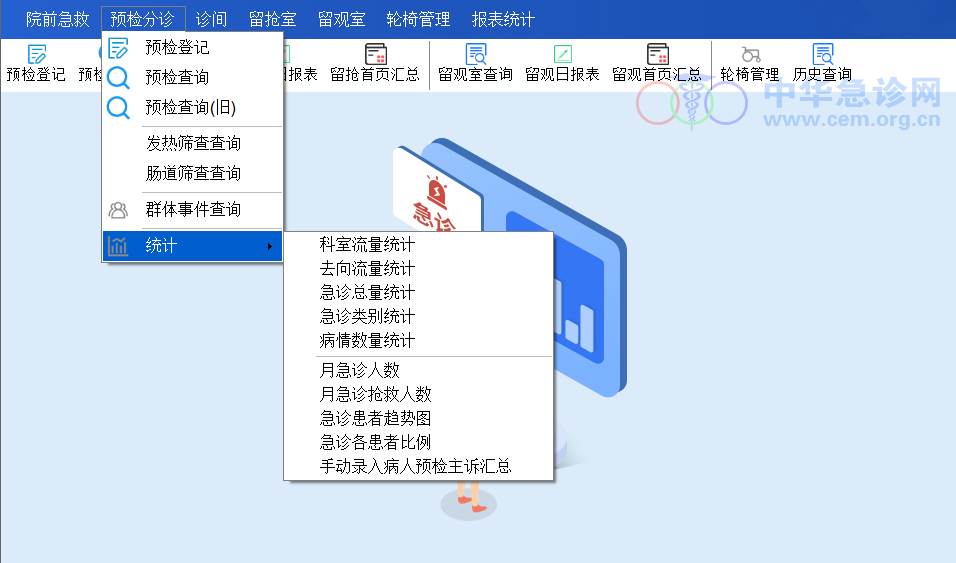This screenshot has height=563, width=956.
Task: Choose 群体事件查询 in the dropdown menu
Action: coord(193,210)
